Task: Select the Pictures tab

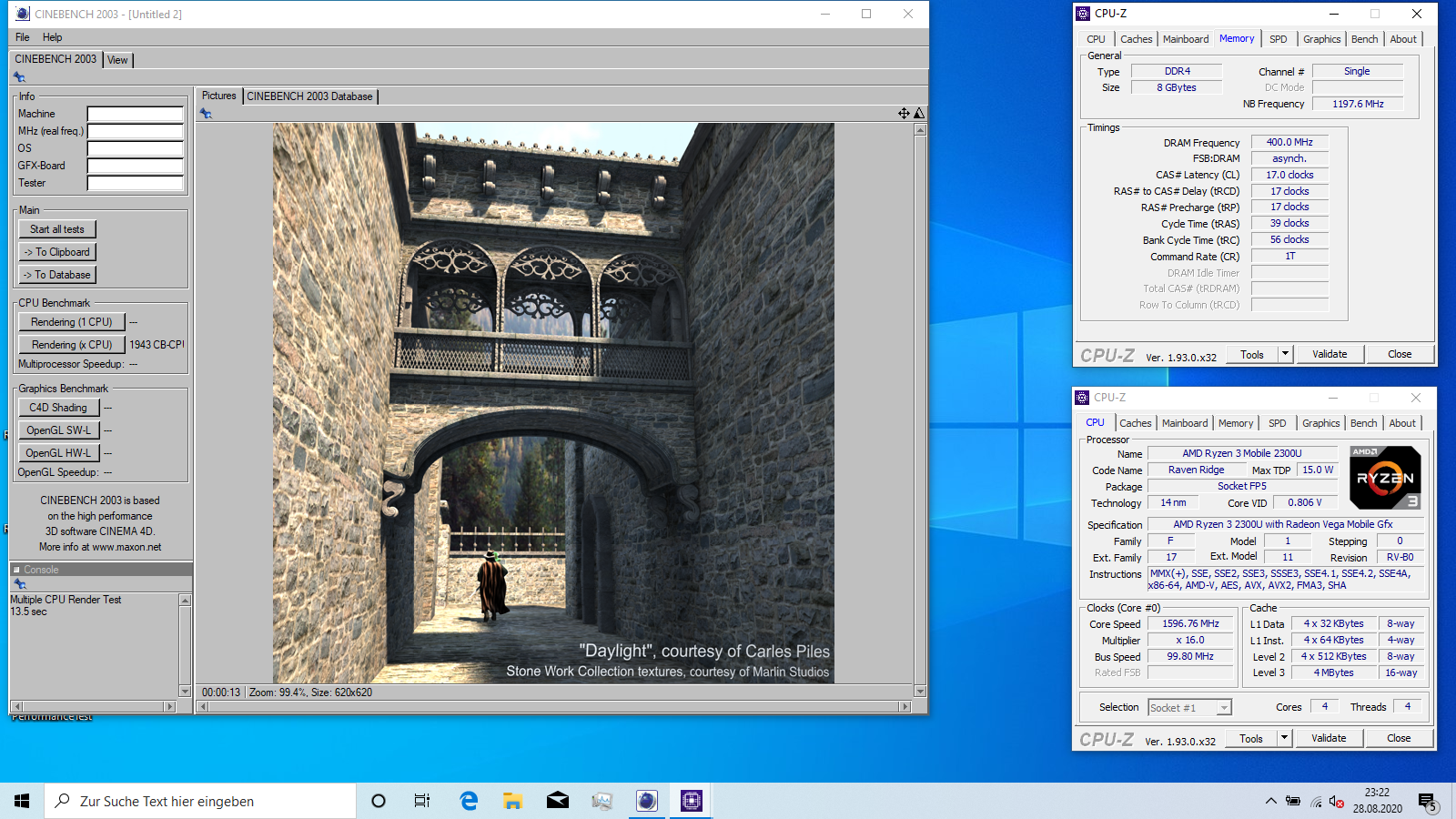Action: (218, 96)
